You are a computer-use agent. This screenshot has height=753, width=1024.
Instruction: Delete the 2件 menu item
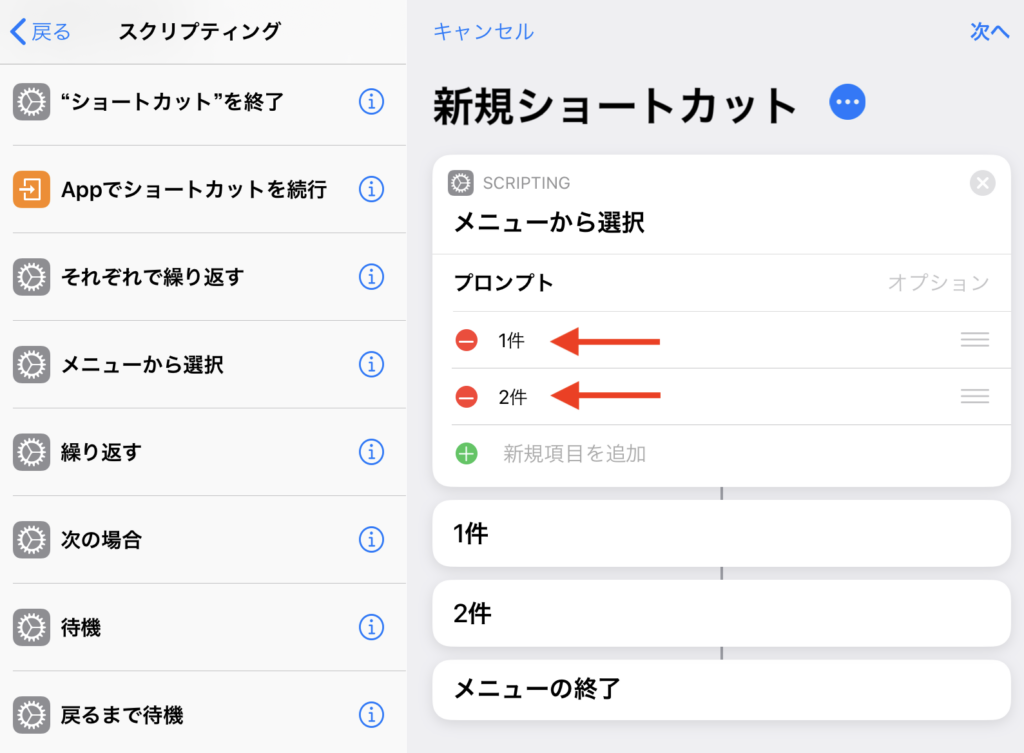point(467,397)
